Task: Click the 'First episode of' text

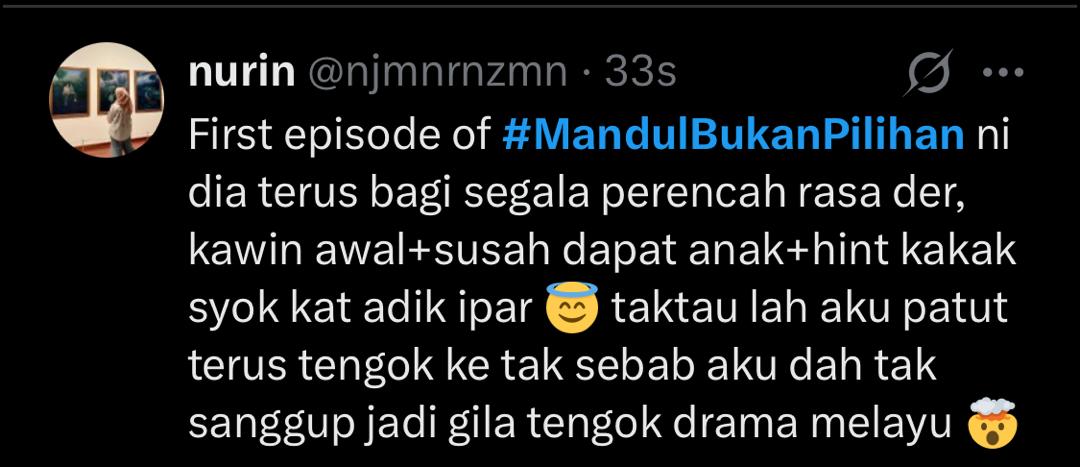Action: point(339,137)
